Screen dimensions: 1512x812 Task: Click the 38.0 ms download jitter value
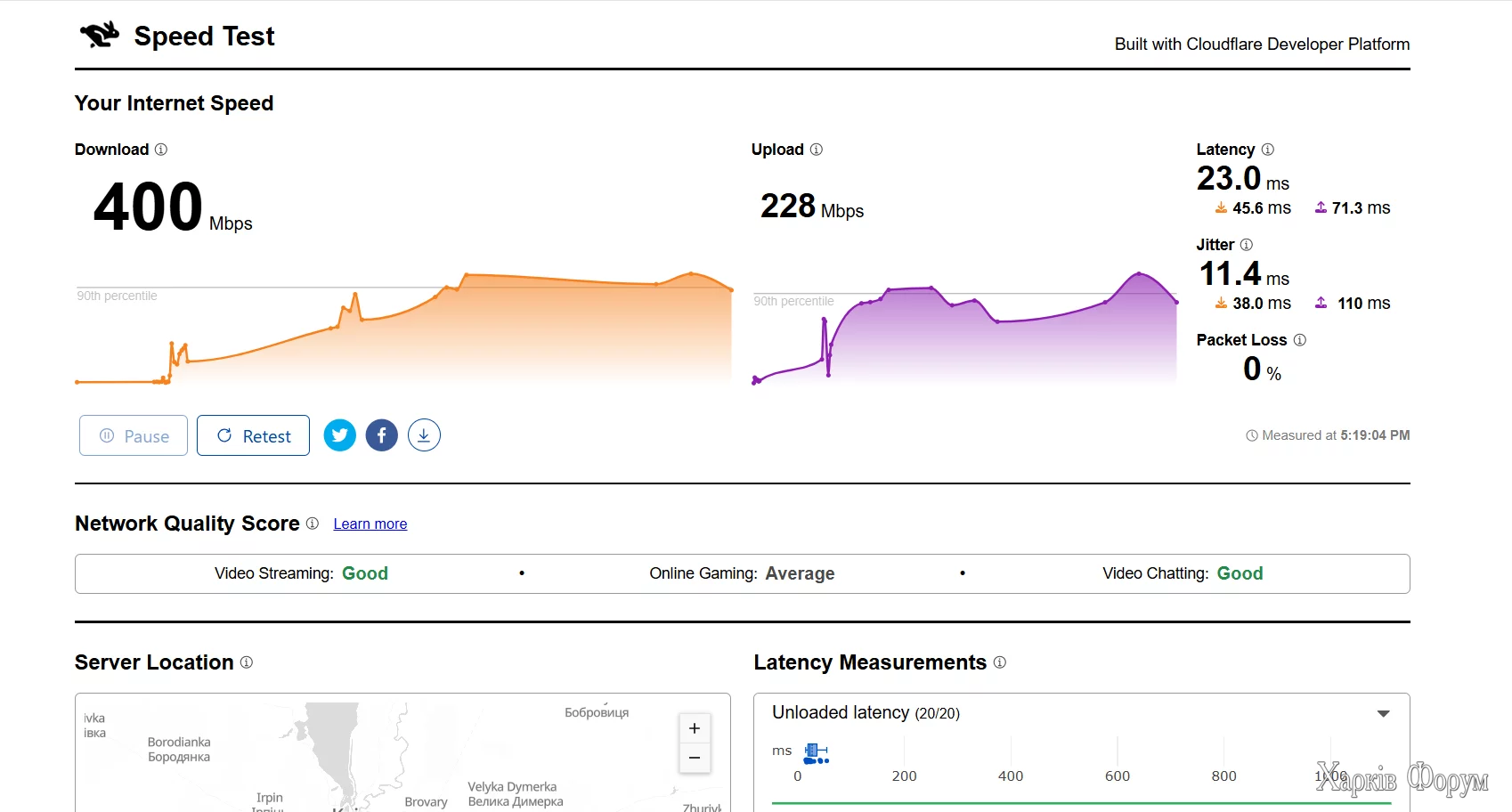[x=1262, y=304]
